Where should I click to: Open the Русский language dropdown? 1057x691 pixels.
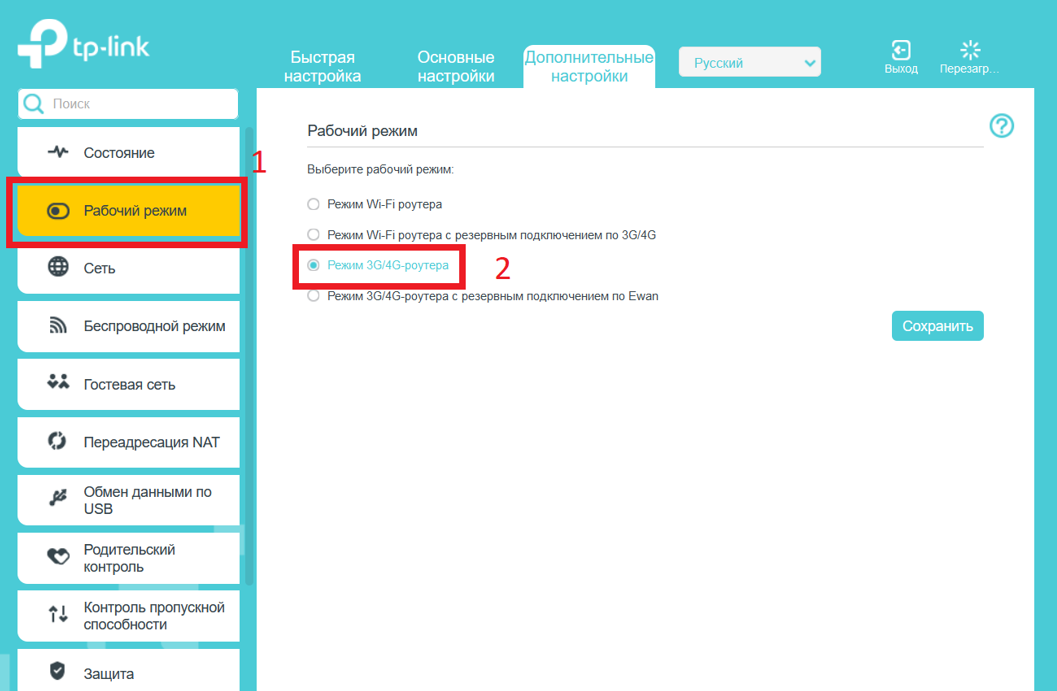pyautogui.click(x=749, y=62)
